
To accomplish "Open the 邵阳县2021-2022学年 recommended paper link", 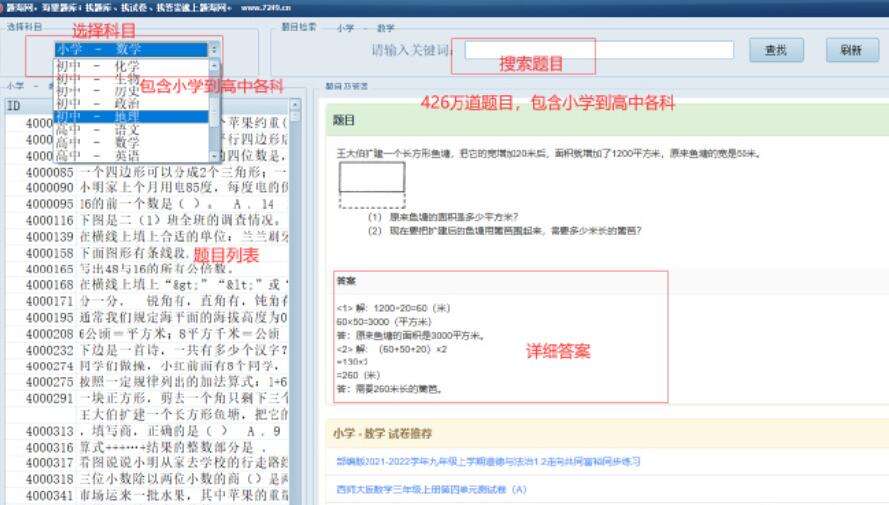I will click(x=489, y=461).
